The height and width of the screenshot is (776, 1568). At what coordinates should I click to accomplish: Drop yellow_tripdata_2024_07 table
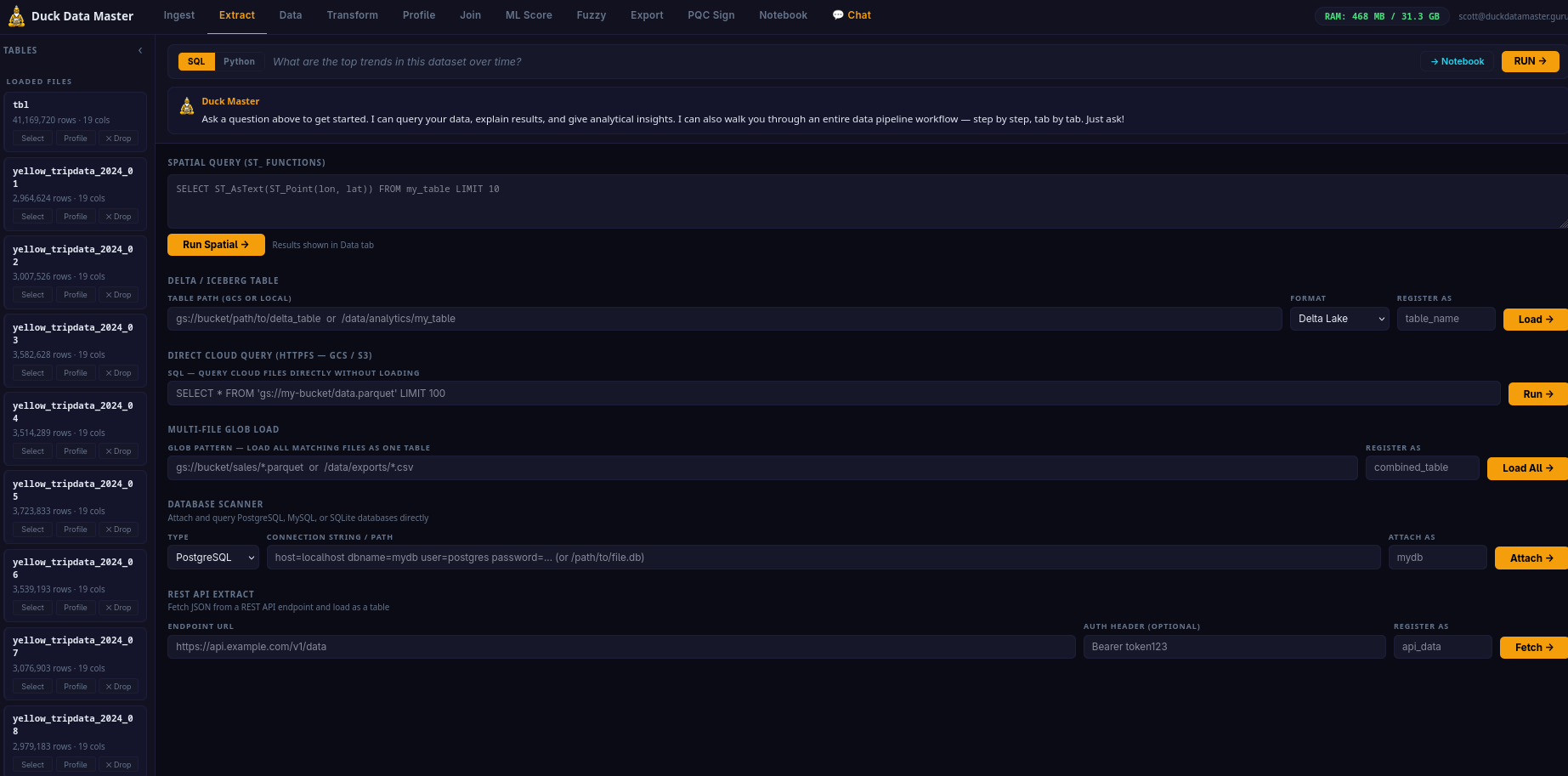coord(118,687)
